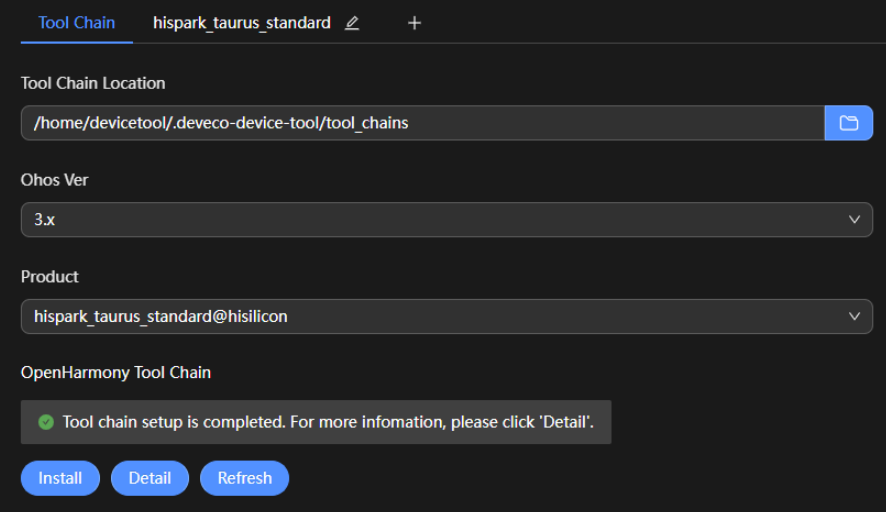886x512 pixels.
Task: Add a new tab with the plus icon
Action: click(414, 23)
